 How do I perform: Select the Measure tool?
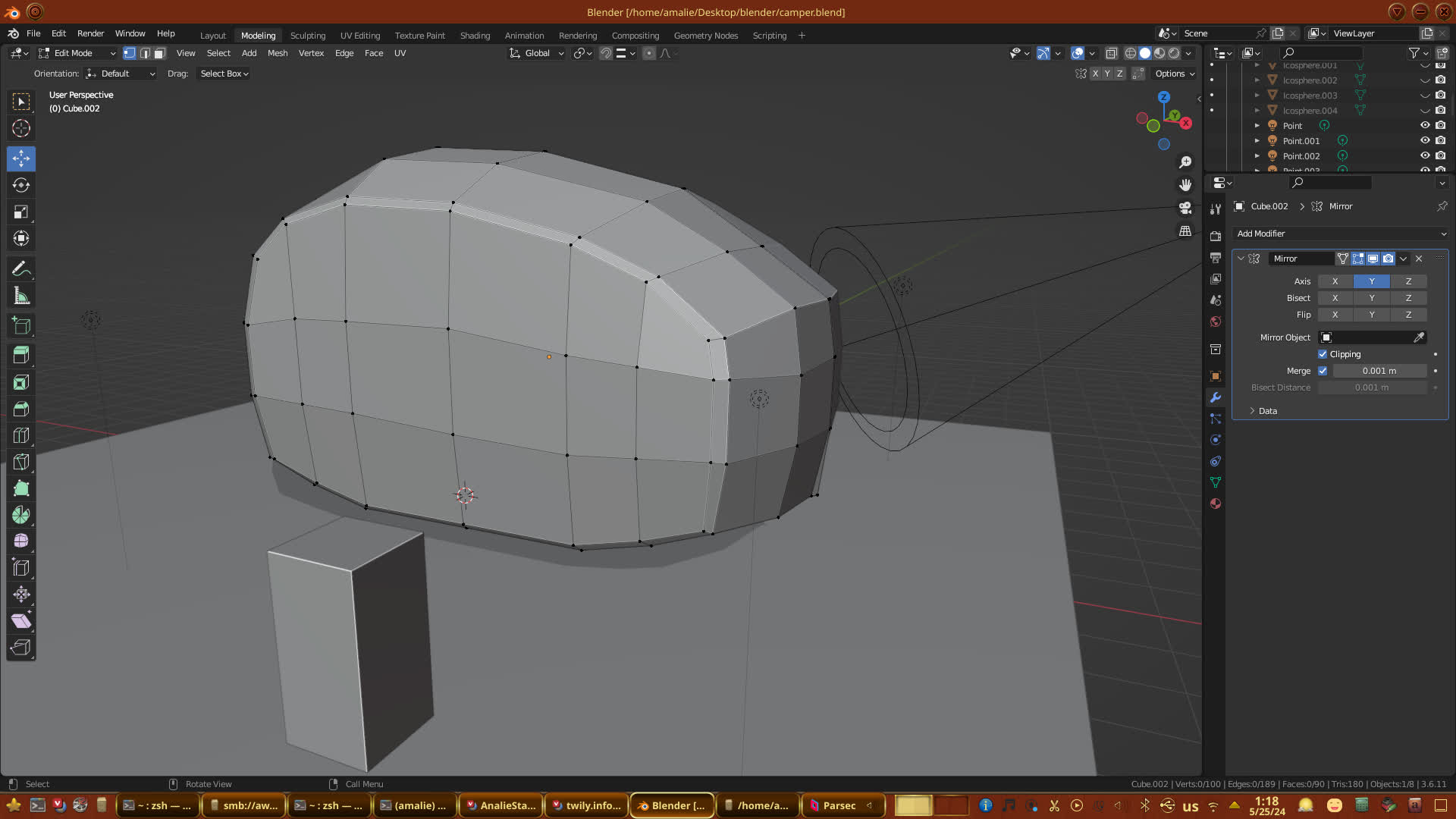(x=21, y=296)
